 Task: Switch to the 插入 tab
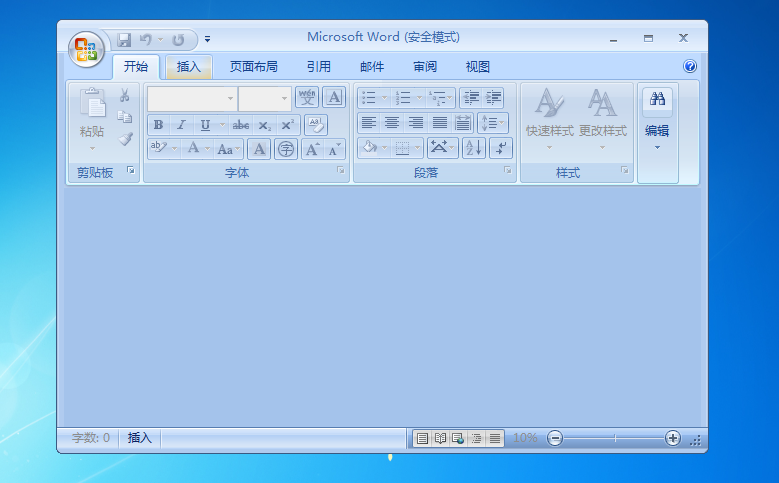coord(188,66)
